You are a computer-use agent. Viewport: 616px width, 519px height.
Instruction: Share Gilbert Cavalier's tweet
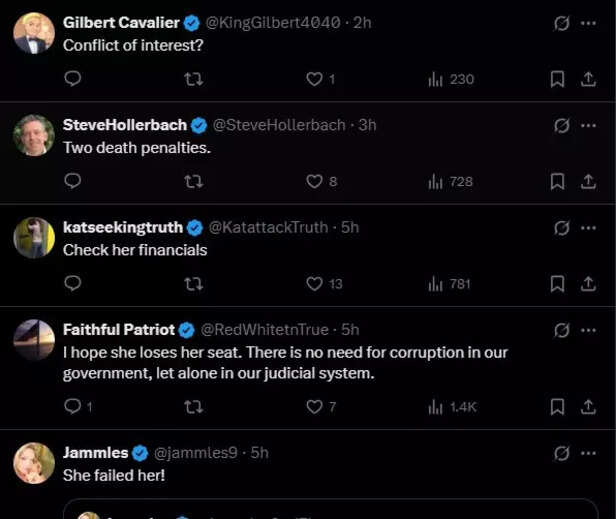point(587,79)
